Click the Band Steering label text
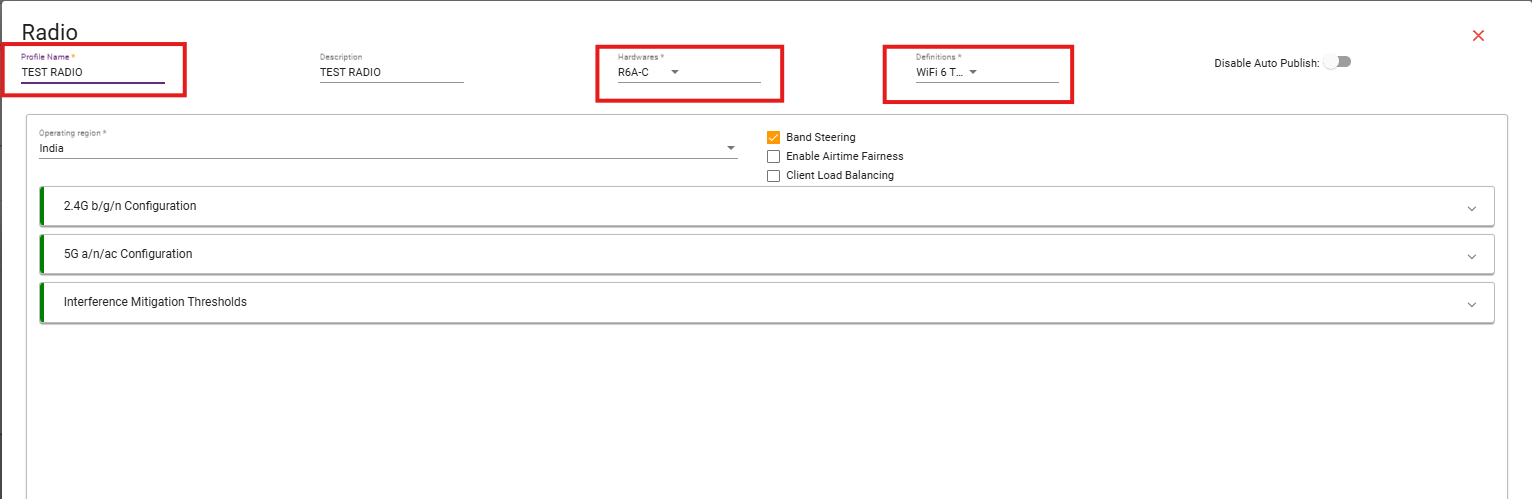This screenshot has width=1532, height=499. tap(821, 138)
